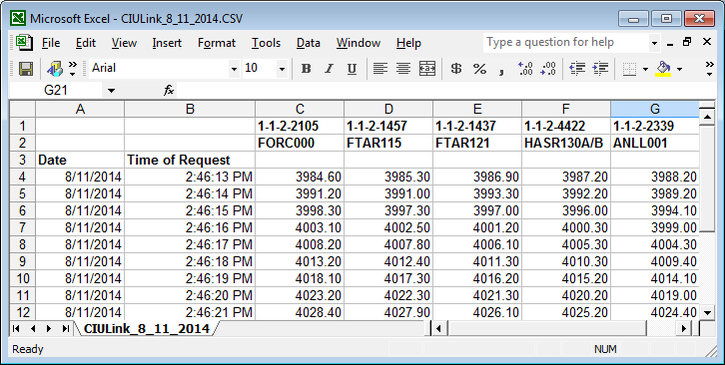Image resolution: width=725 pixels, height=365 pixels.
Task: Click the Permission icon next to Save
Action: tap(55, 69)
